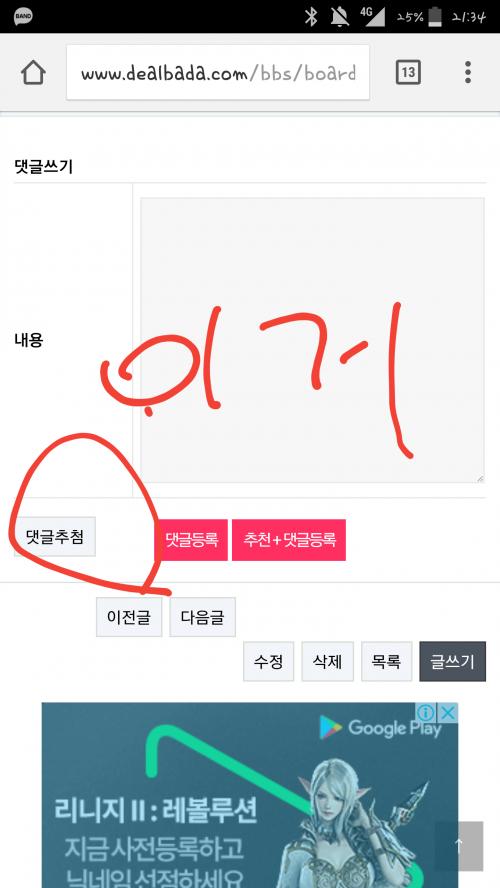Open the browser three-dot overflow menu
The width and height of the screenshot is (500, 888).
[x=468, y=72]
